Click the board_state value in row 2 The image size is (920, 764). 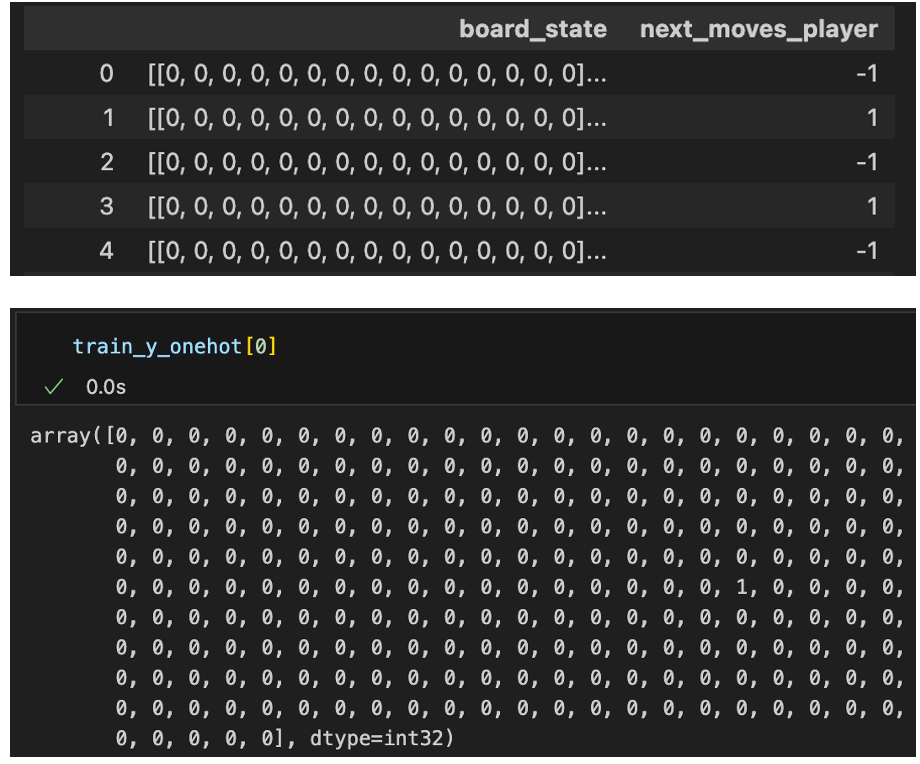pos(377,162)
